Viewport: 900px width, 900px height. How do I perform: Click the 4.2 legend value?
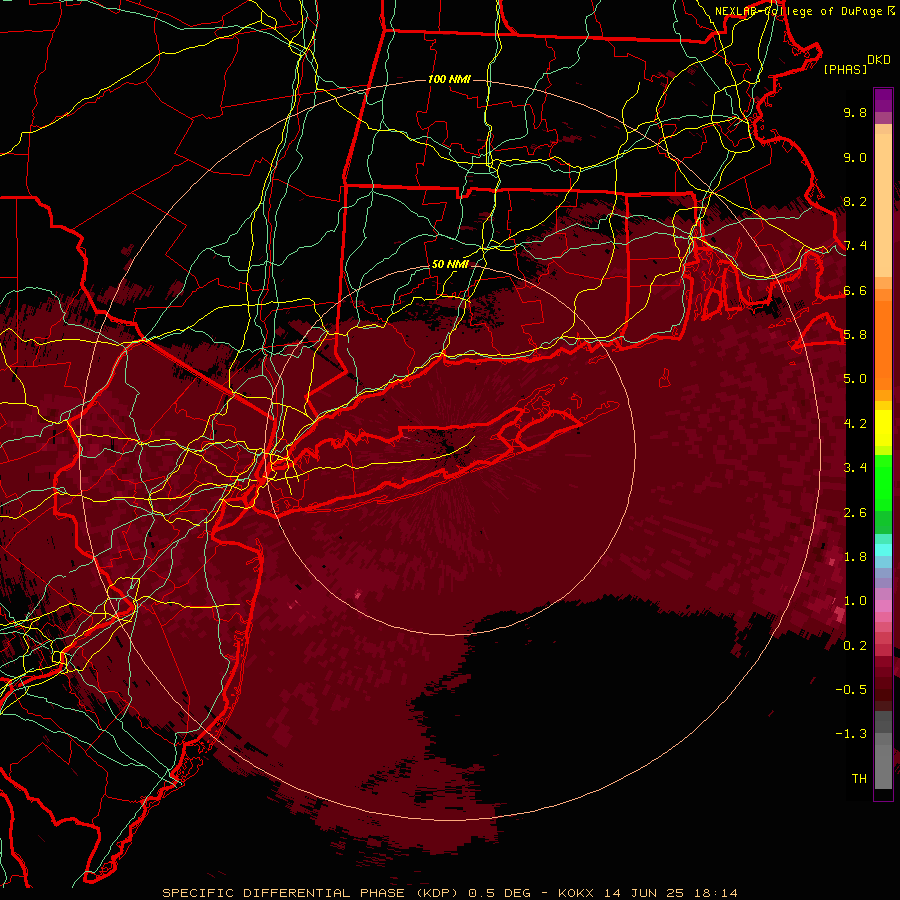(855, 424)
